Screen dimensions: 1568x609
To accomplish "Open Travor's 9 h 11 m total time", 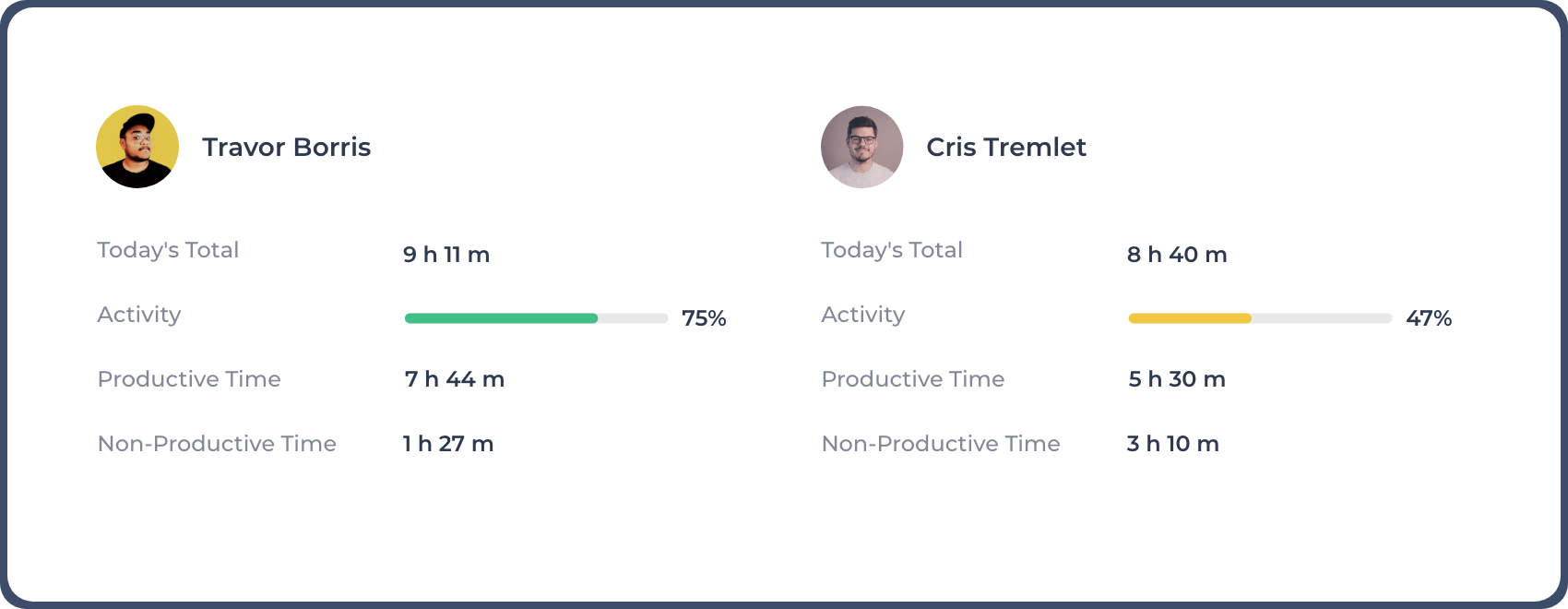I will click(x=446, y=255).
